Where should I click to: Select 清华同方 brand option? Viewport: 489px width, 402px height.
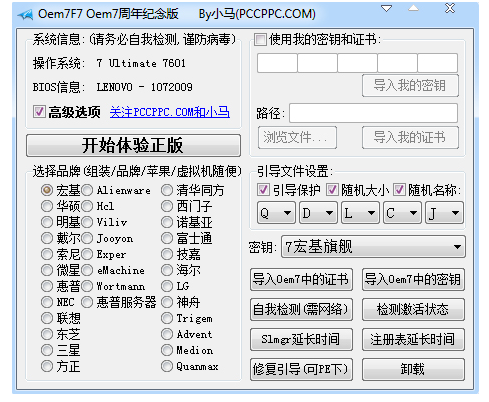pyautogui.click(x=167, y=190)
